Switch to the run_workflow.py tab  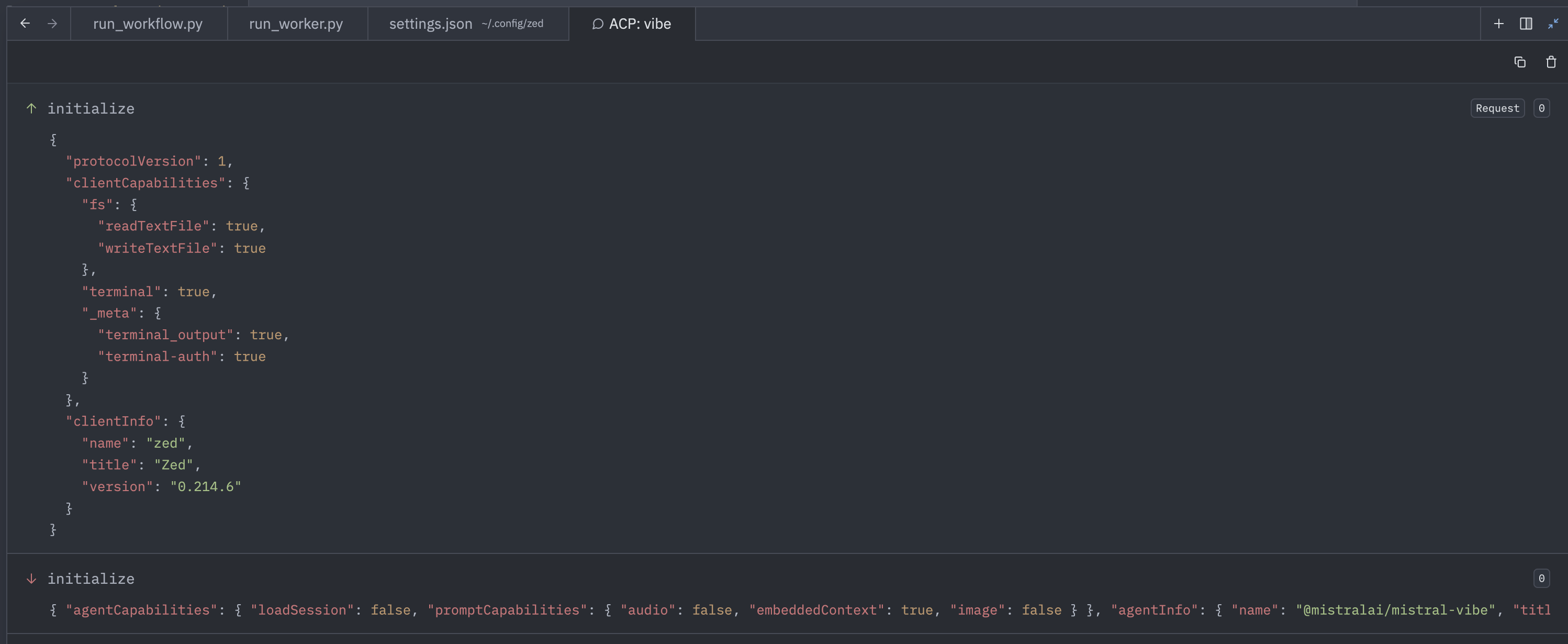[148, 24]
